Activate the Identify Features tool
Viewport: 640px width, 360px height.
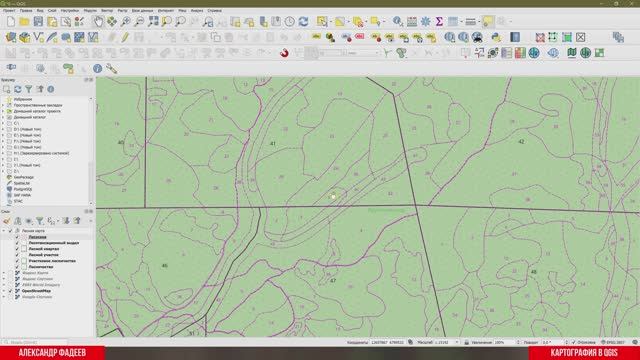[398, 22]
